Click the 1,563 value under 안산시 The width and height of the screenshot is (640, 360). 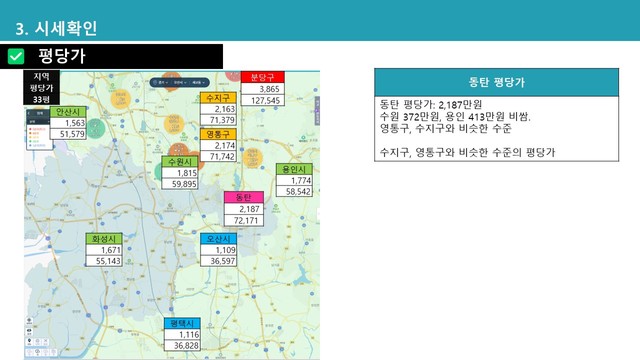click(68, 123)
